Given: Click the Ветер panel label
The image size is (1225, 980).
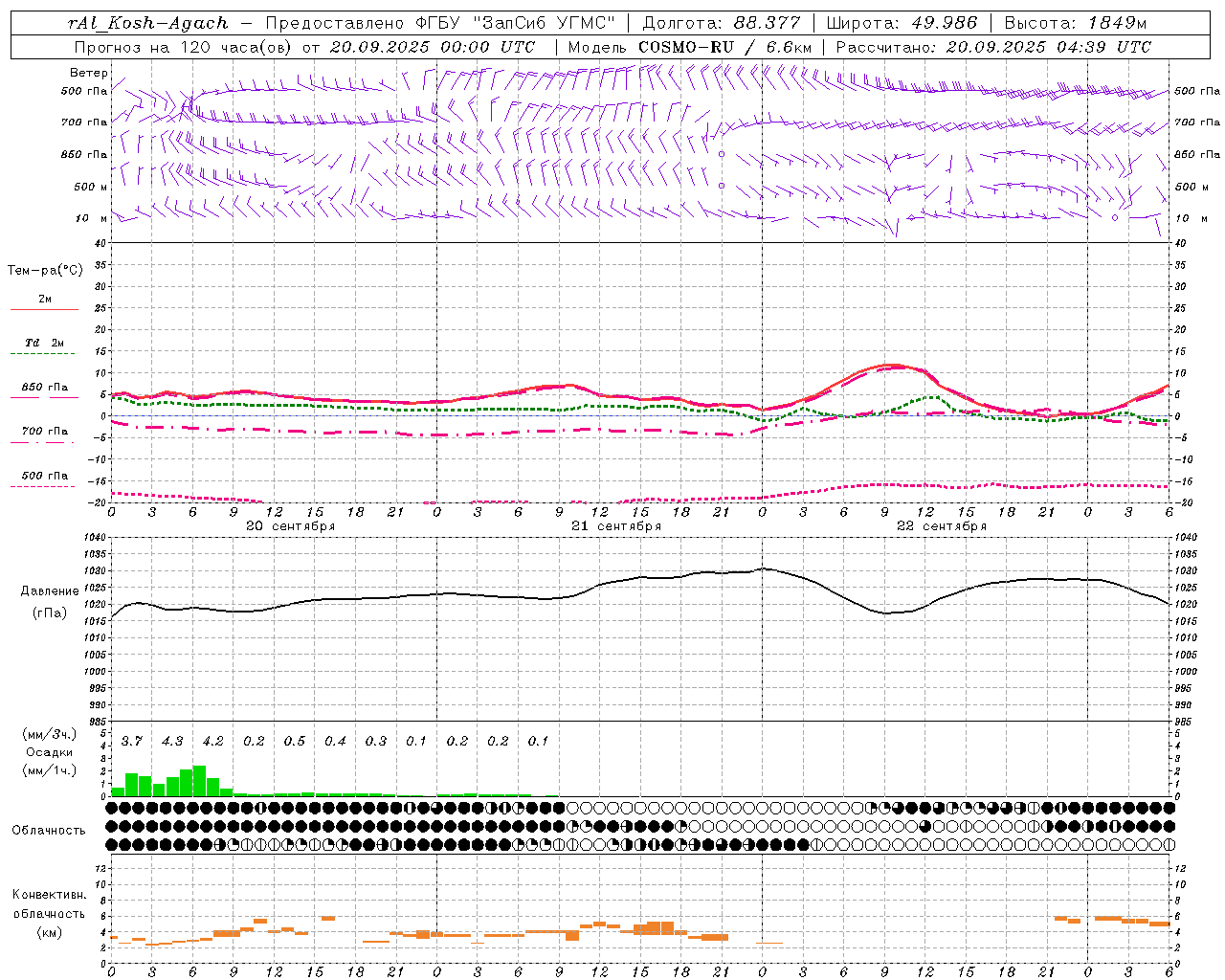Looking at the screenshot, I should point(88,73).
